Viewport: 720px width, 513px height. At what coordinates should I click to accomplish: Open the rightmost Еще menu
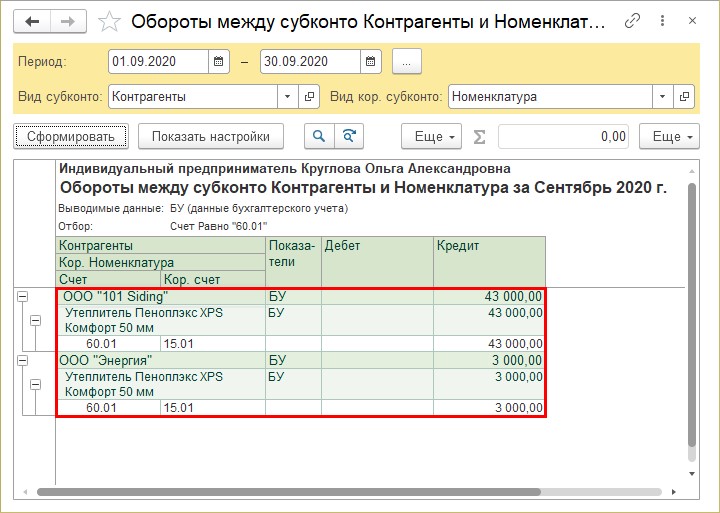[672, 136]
